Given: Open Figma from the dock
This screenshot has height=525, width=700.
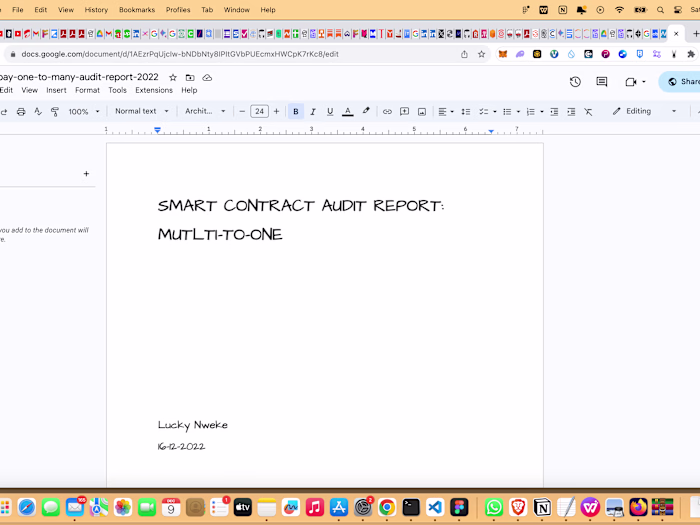Looking at the screenshot, I should pos(459,507).
